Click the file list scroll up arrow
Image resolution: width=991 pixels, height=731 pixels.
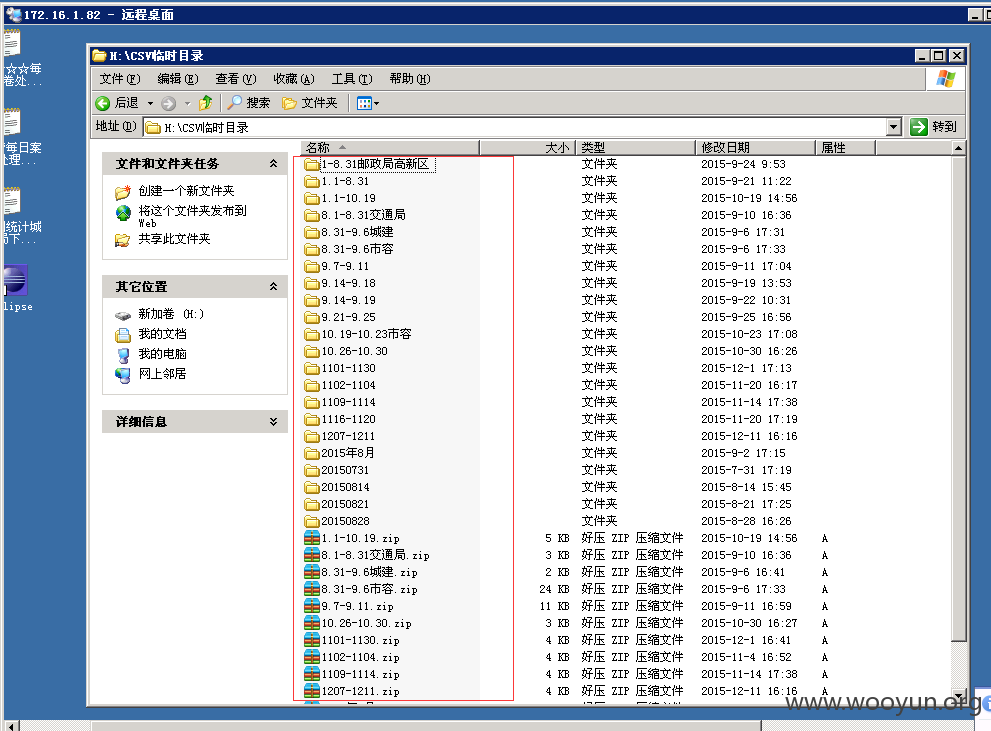pos(958,148)
